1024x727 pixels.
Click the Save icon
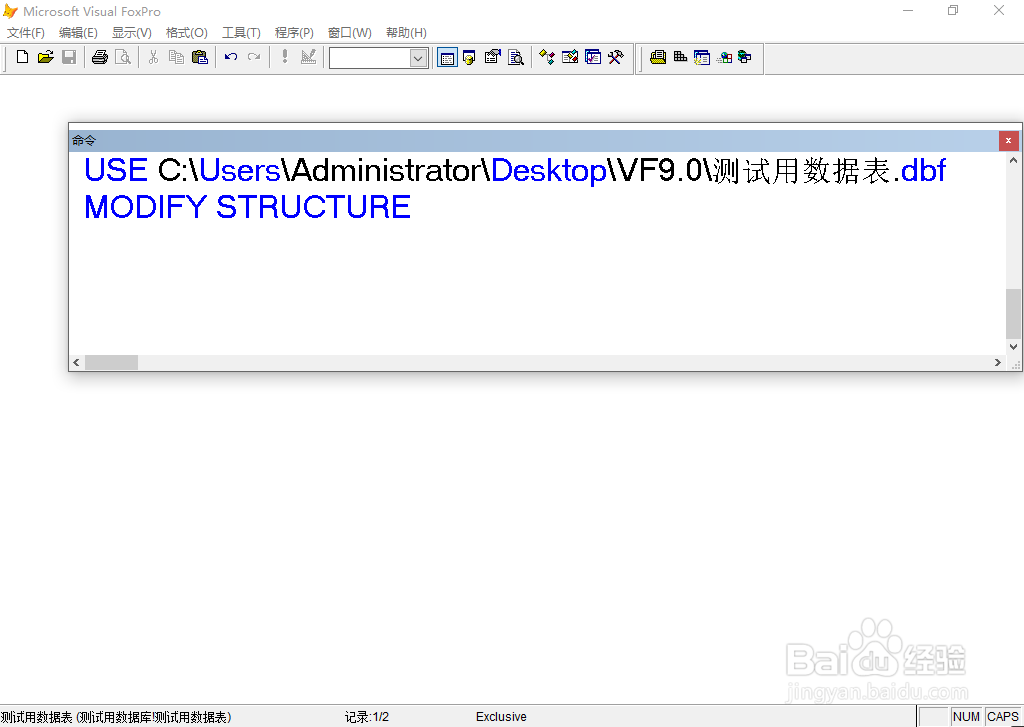pos(69,57)
